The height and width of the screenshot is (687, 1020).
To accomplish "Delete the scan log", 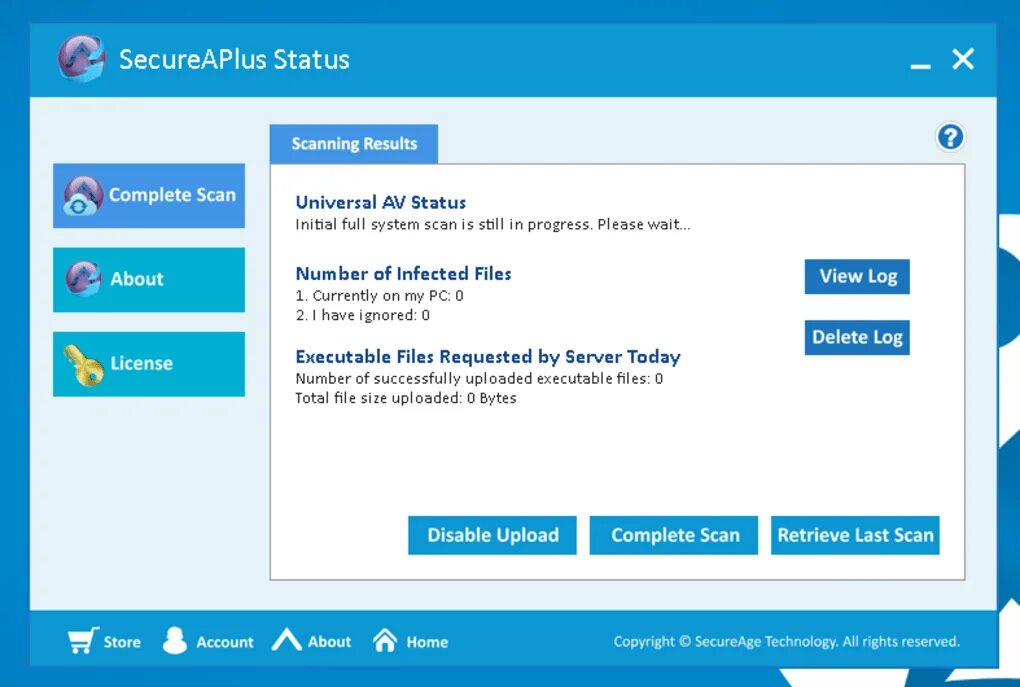I will point(857,337).
